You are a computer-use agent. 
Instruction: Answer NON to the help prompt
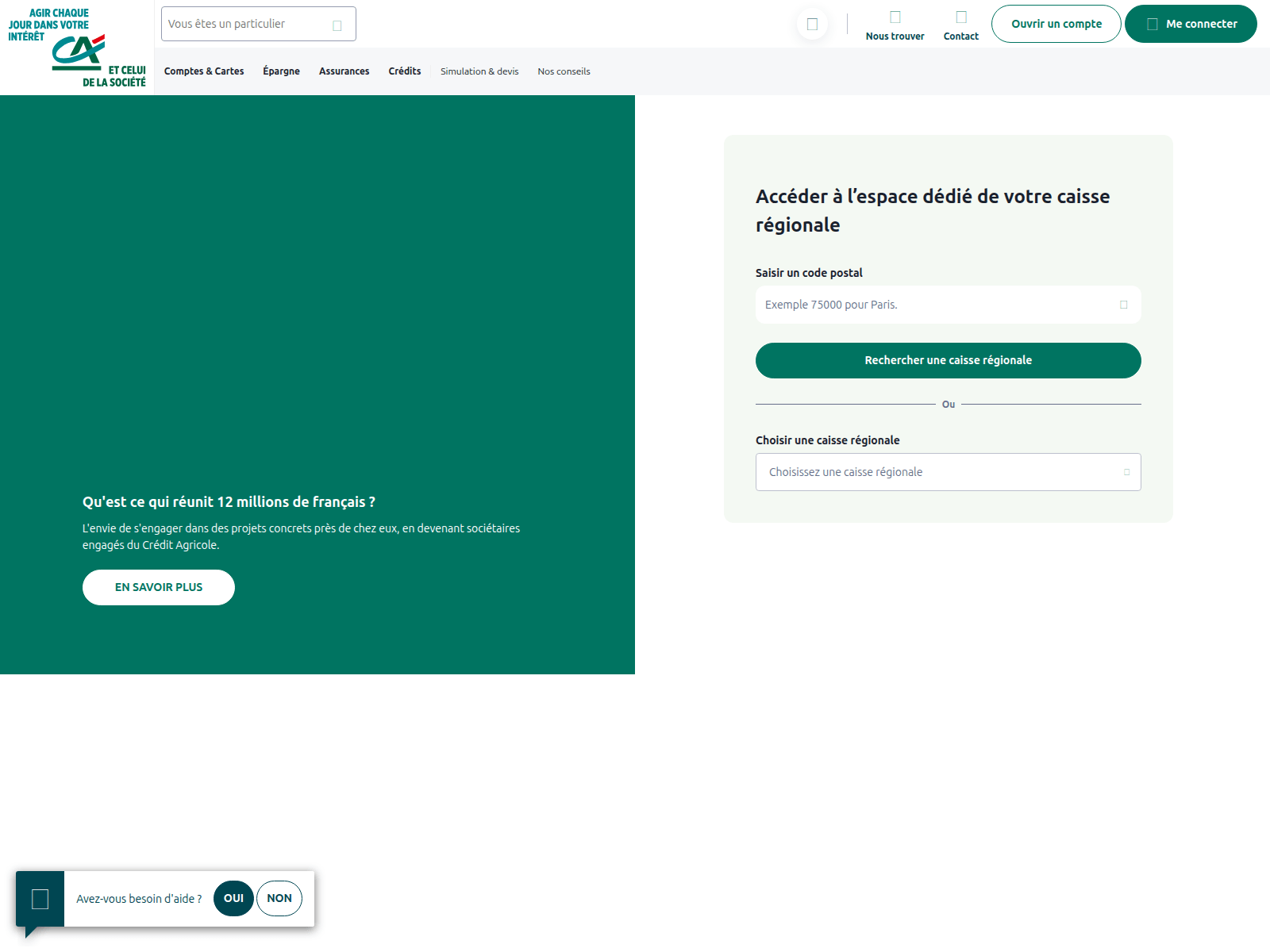[x=279, y=898]
